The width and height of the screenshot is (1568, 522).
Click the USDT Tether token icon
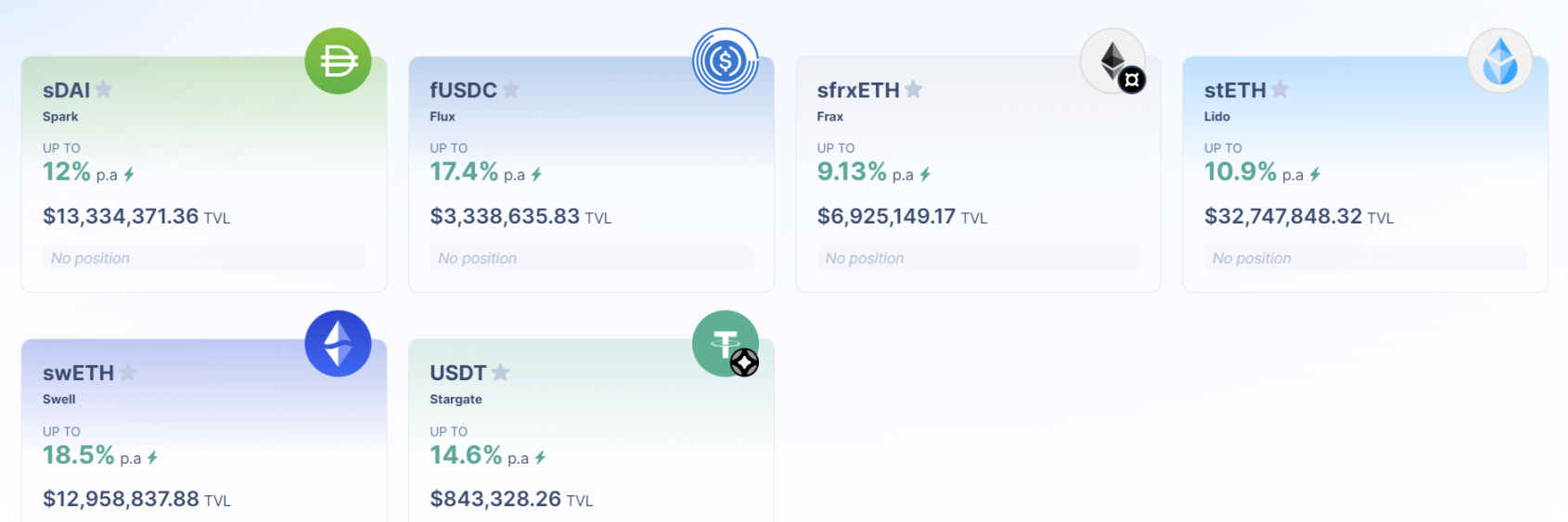coord(726,343)
